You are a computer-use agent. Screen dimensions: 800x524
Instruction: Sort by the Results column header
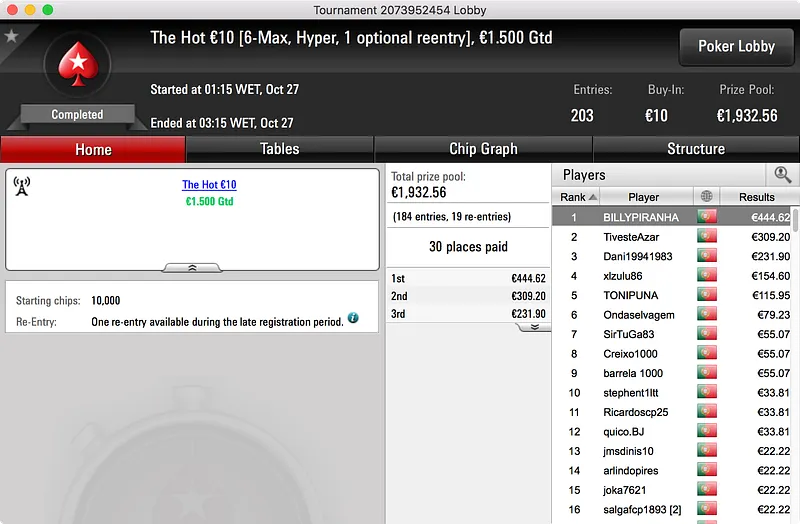coord(757,197)
